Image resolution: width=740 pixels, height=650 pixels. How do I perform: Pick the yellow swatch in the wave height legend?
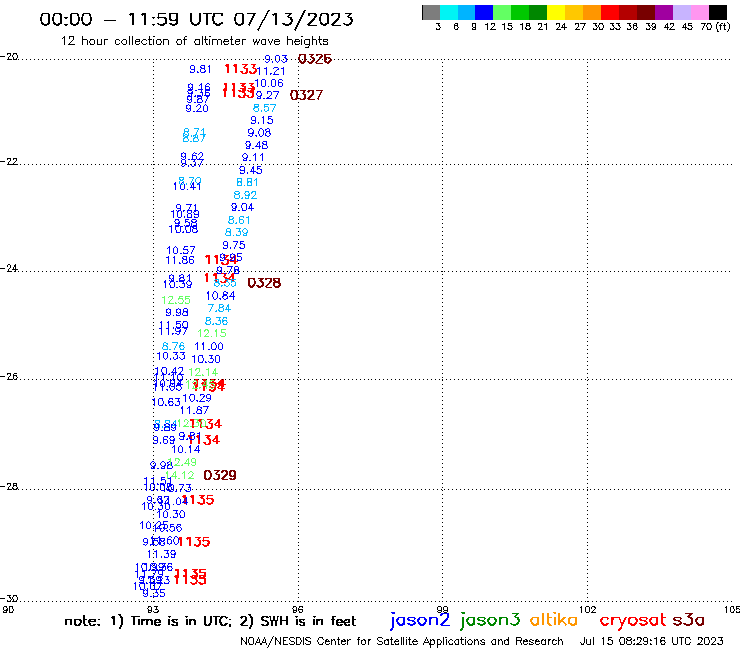click(556, 12)
